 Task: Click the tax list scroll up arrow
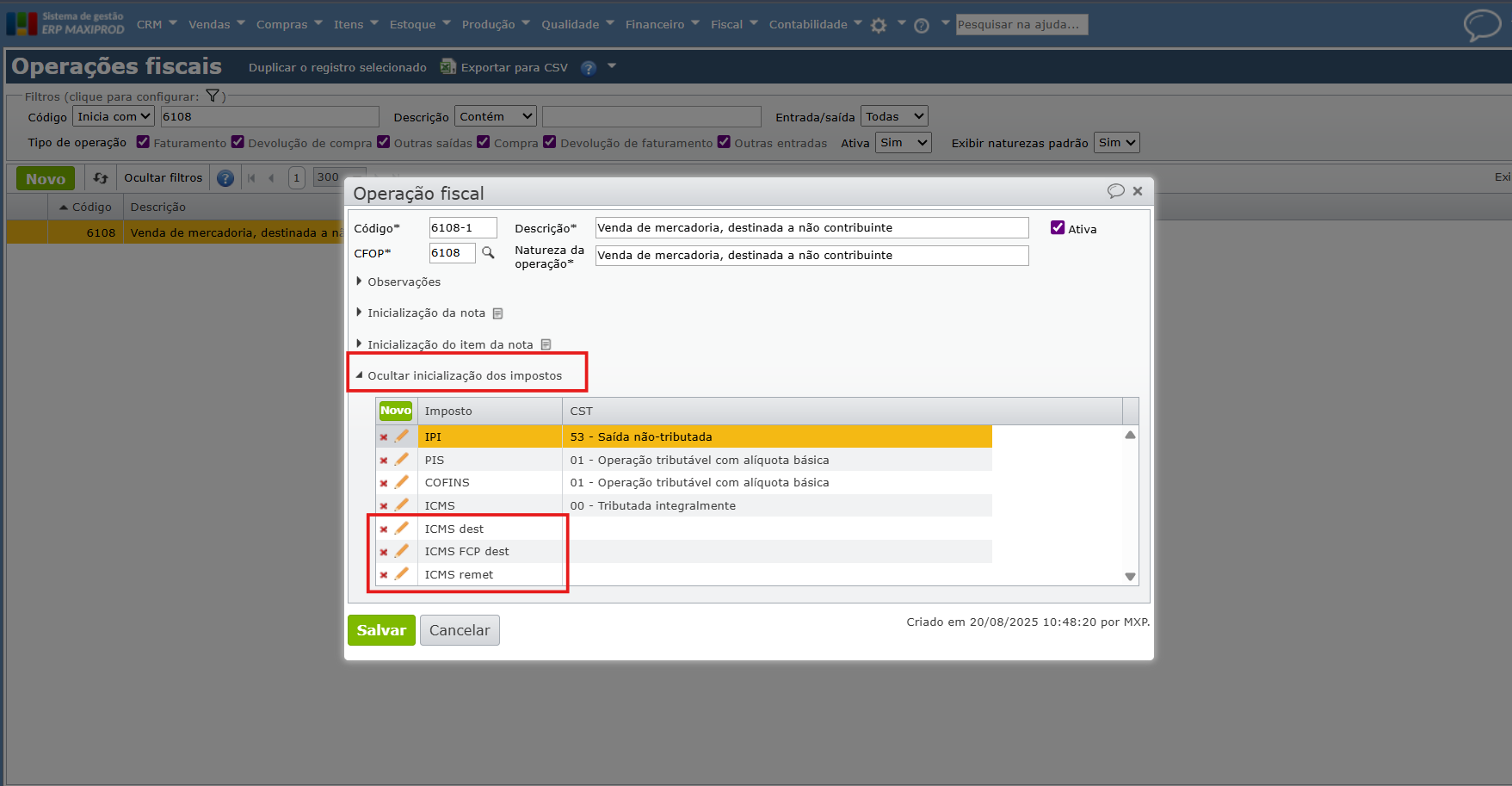[x=1130, y=435]
